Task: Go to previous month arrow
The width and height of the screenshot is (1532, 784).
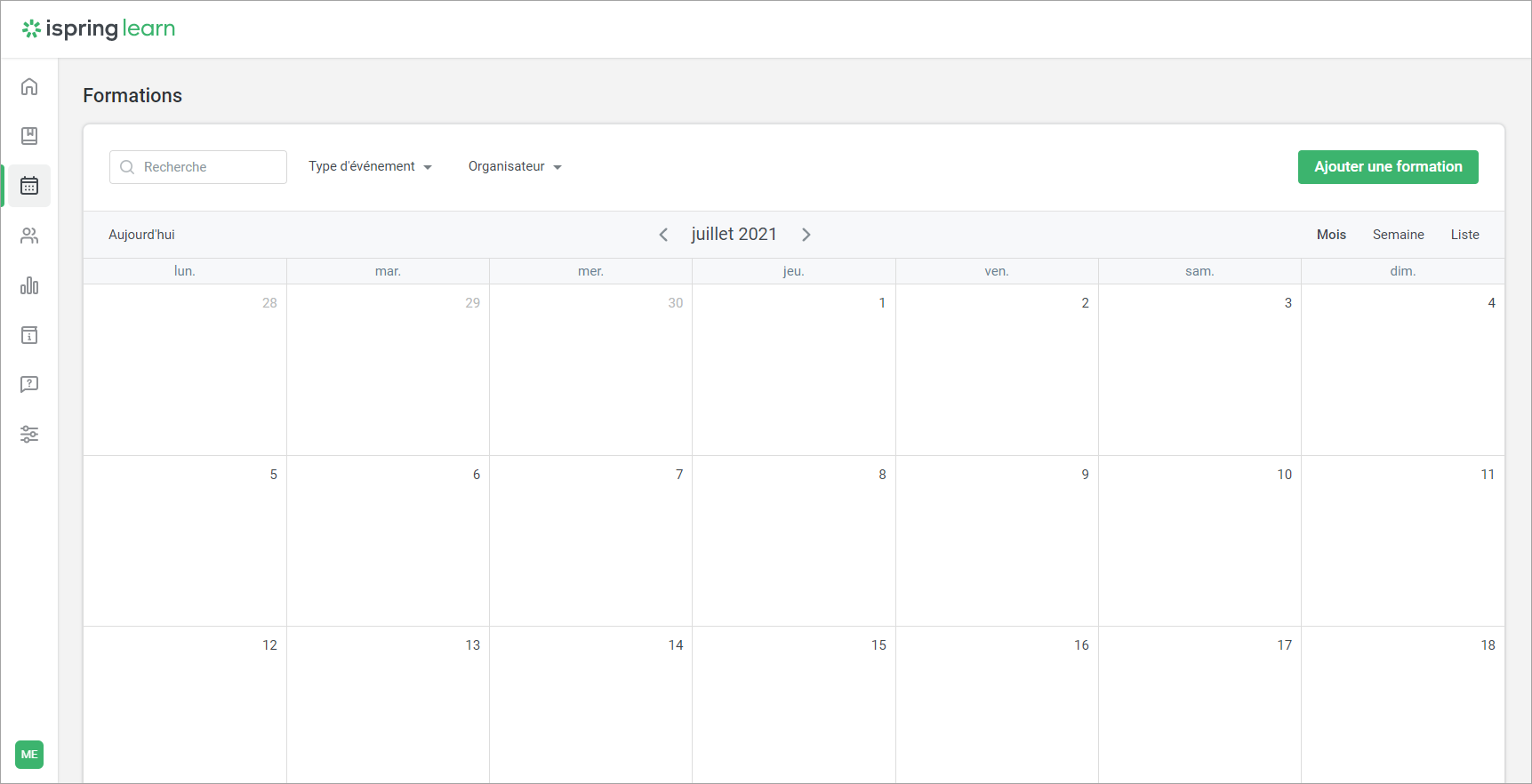Action: point(663,235)
